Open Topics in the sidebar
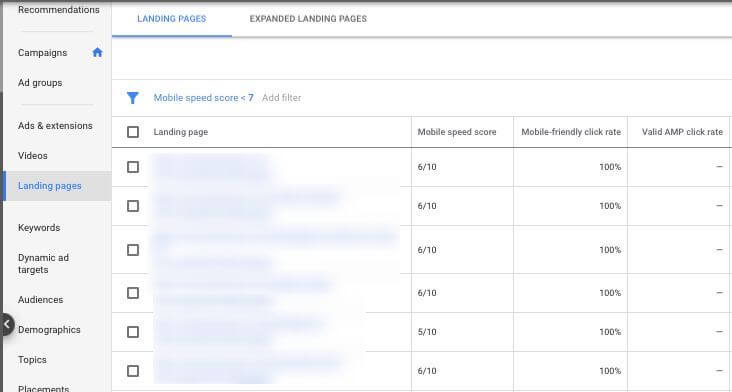The image size is (732, 392). tap(32, 359)
